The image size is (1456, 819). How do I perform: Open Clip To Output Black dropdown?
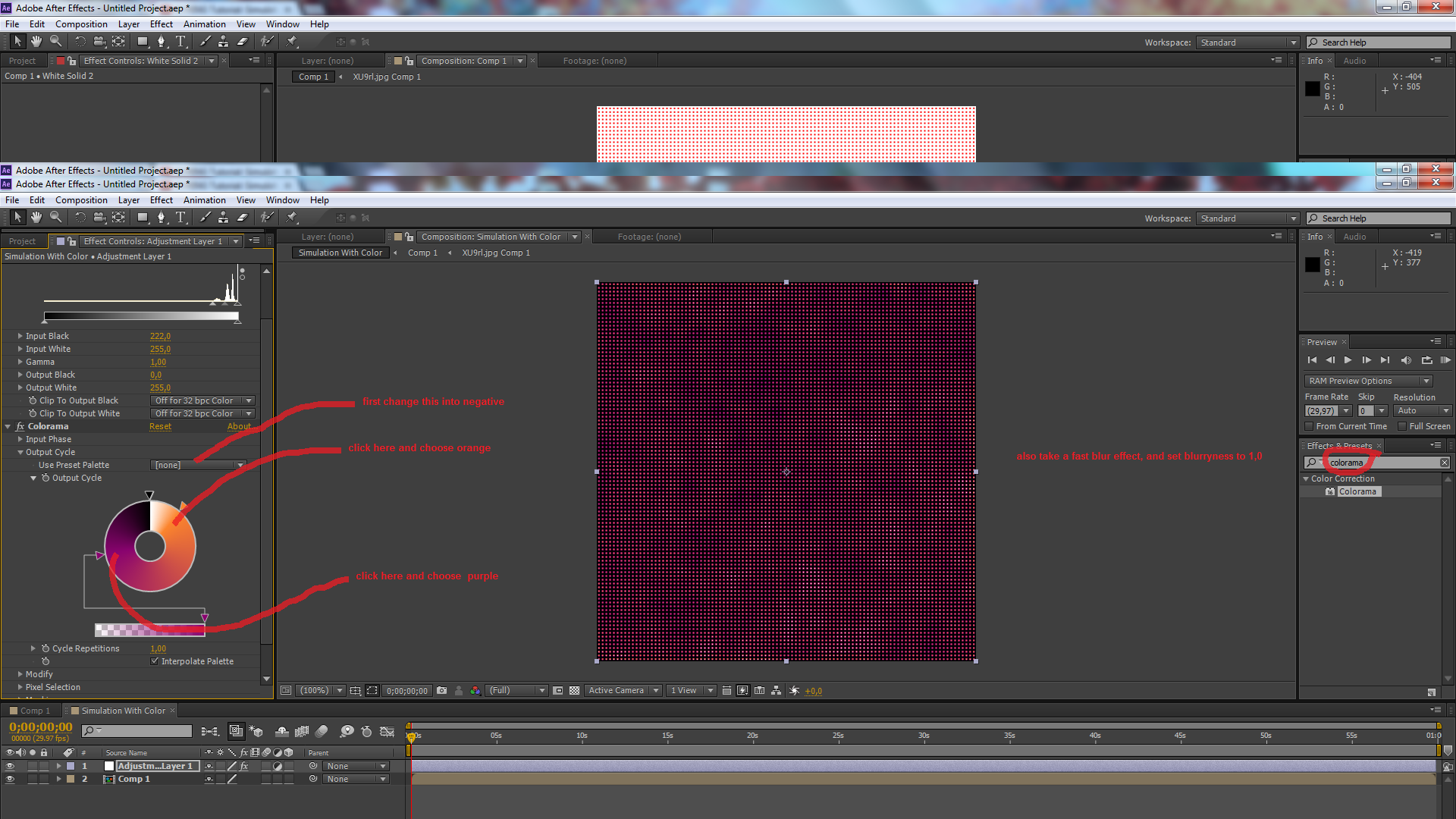pos(202,400)
